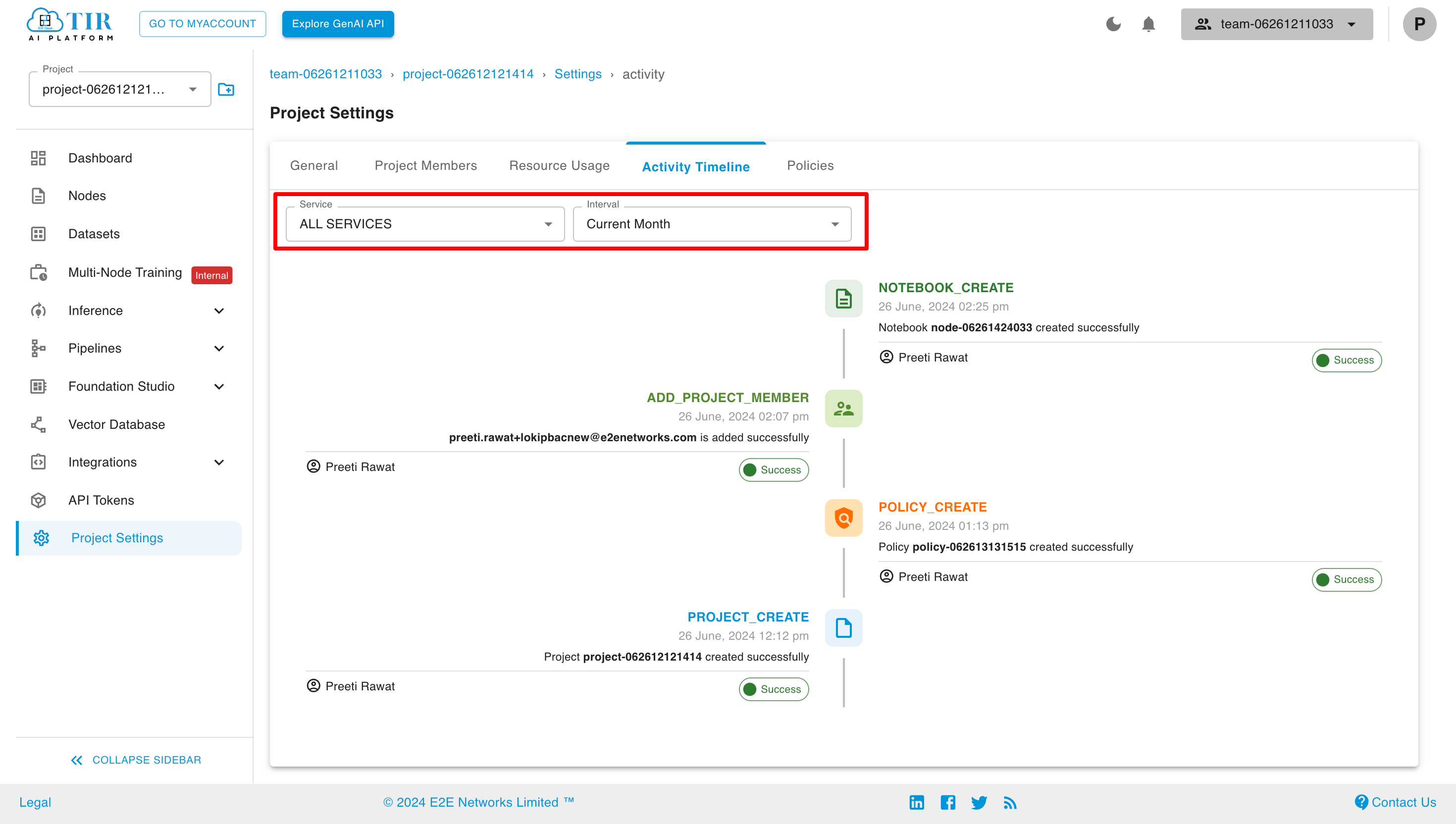1456x825 pixels.
Task: Click the Nodes document icon in sidebar
Action: 38,196
